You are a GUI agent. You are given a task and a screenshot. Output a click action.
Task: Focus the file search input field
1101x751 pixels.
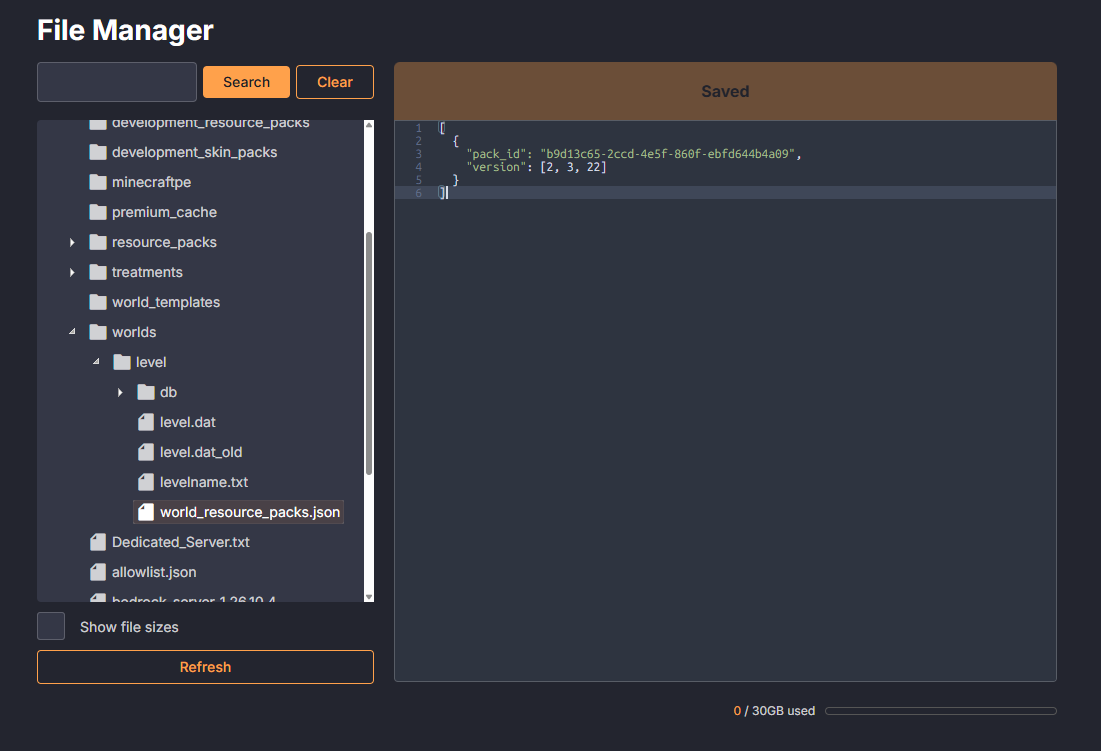click(x=117, y=82)
